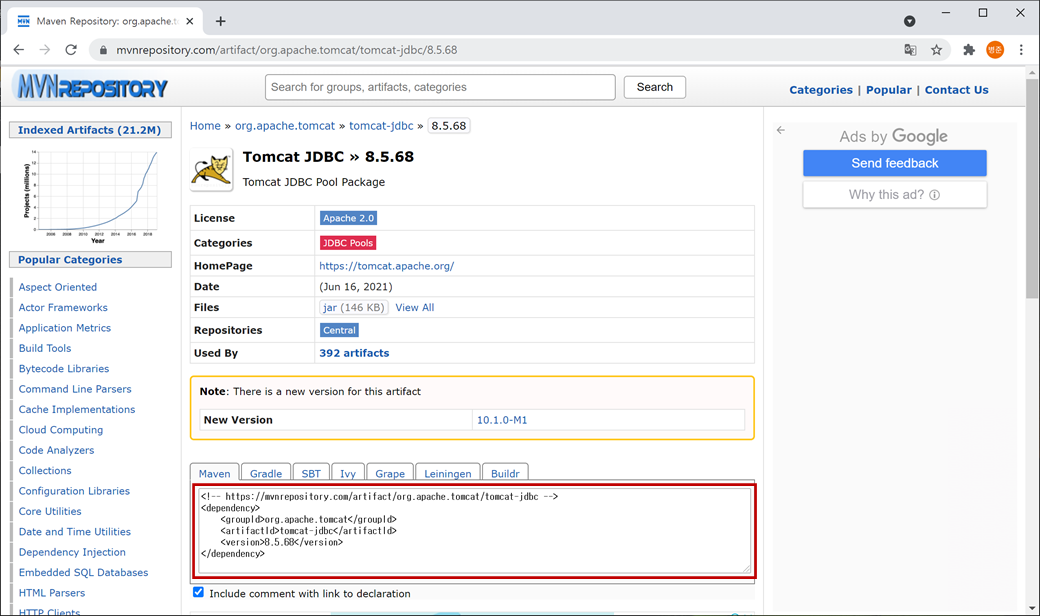Image resolution: width=1040 pixels, height=616 pixels.
Task: Click the Central repository badge
Action: [340, 330]
